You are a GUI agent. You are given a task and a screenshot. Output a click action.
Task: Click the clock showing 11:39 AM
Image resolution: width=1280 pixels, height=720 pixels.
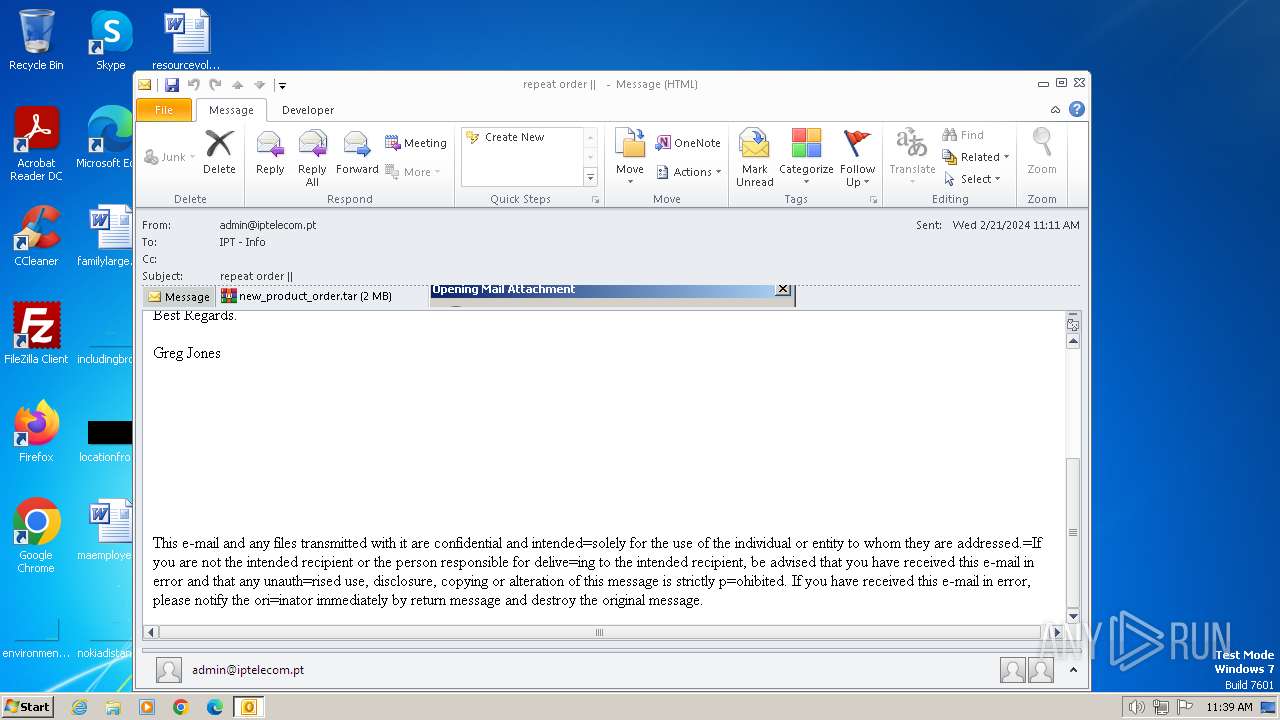tap(1229, 707)
